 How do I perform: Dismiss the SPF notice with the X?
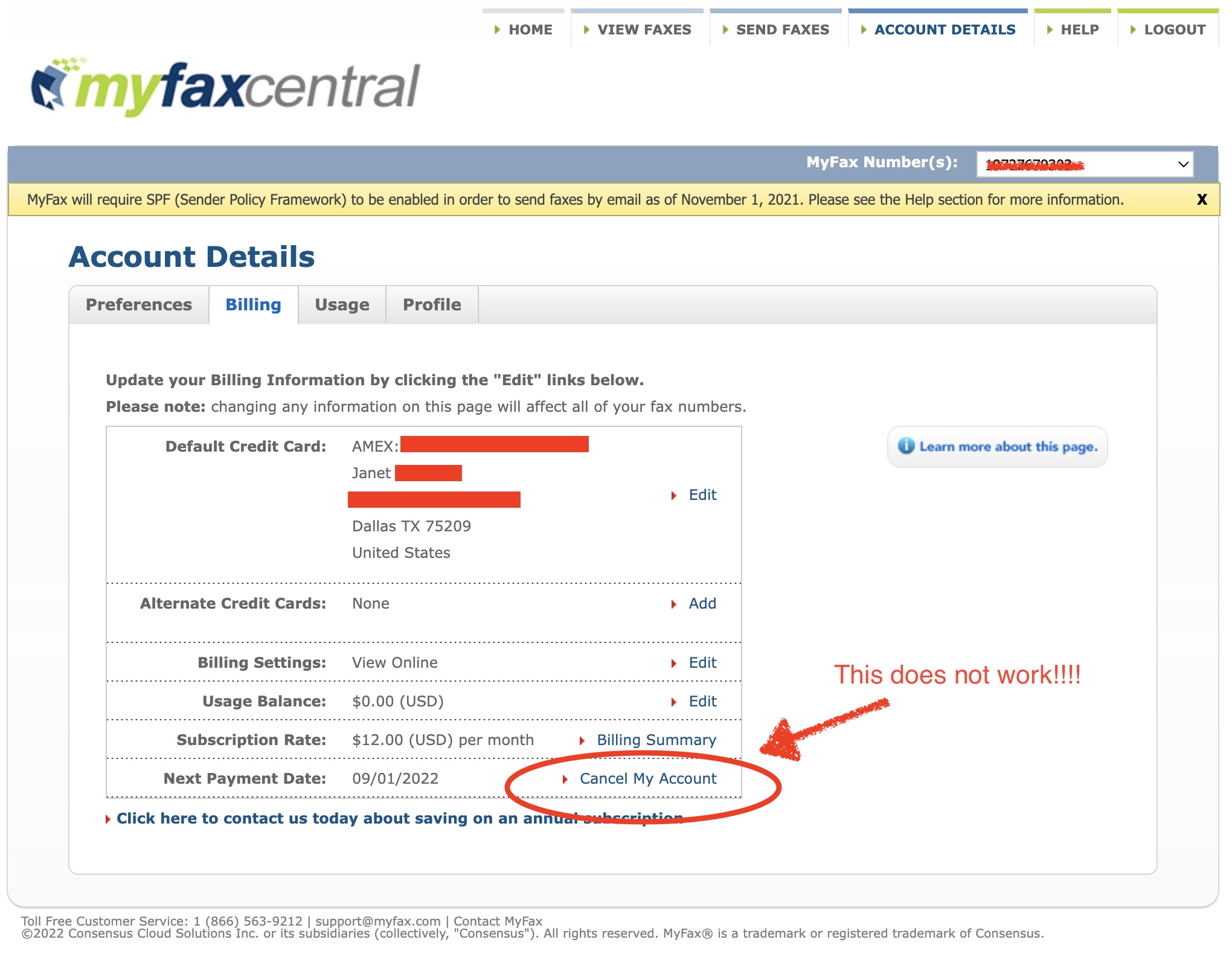pyautogui.click(x=1201, y=200)
